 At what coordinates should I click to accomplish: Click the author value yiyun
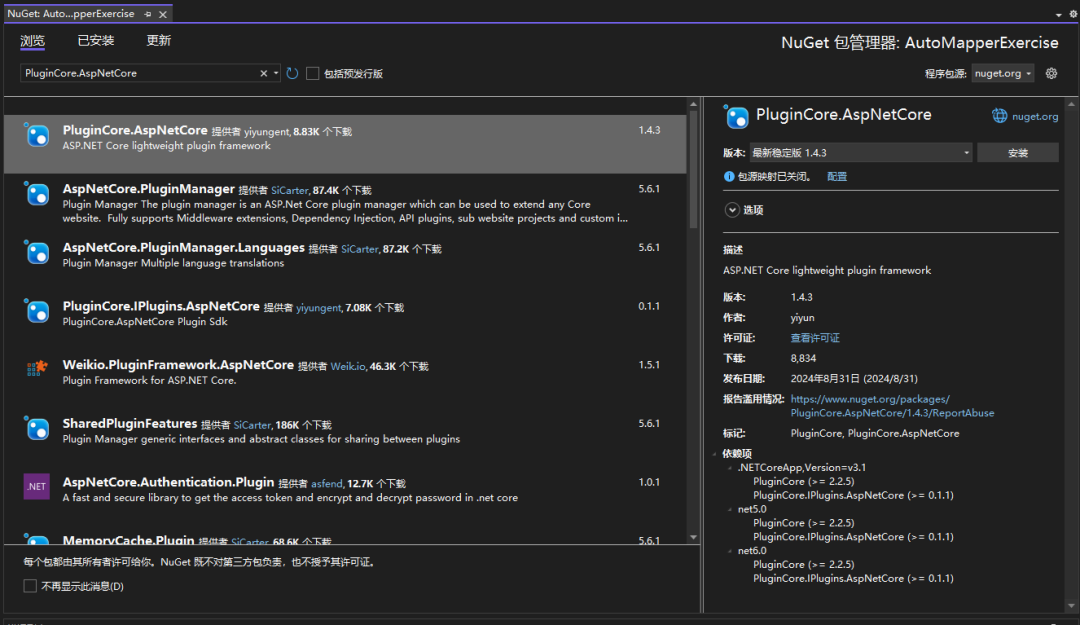[802, 318]
